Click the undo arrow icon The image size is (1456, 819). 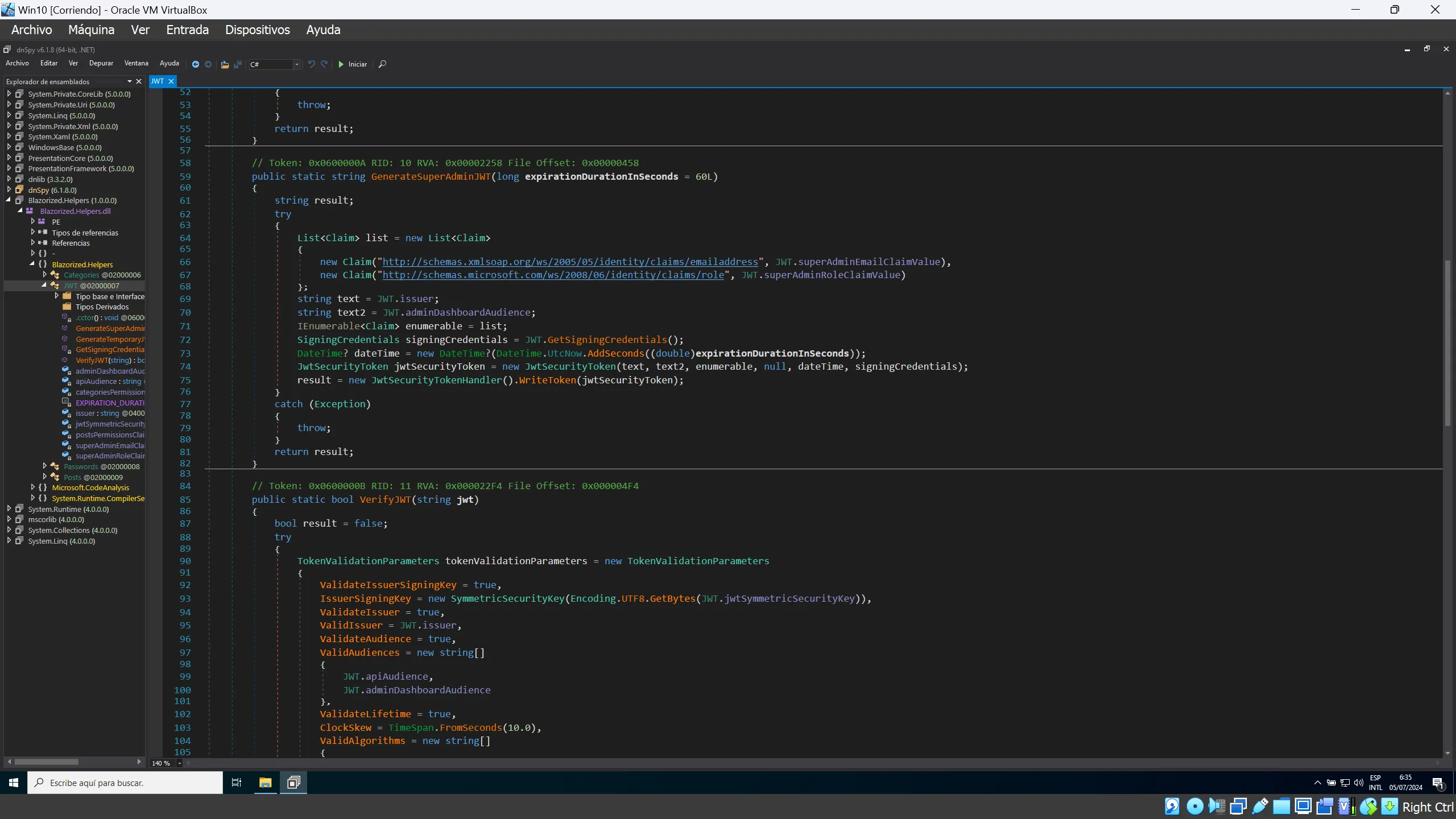click(311, 64)
